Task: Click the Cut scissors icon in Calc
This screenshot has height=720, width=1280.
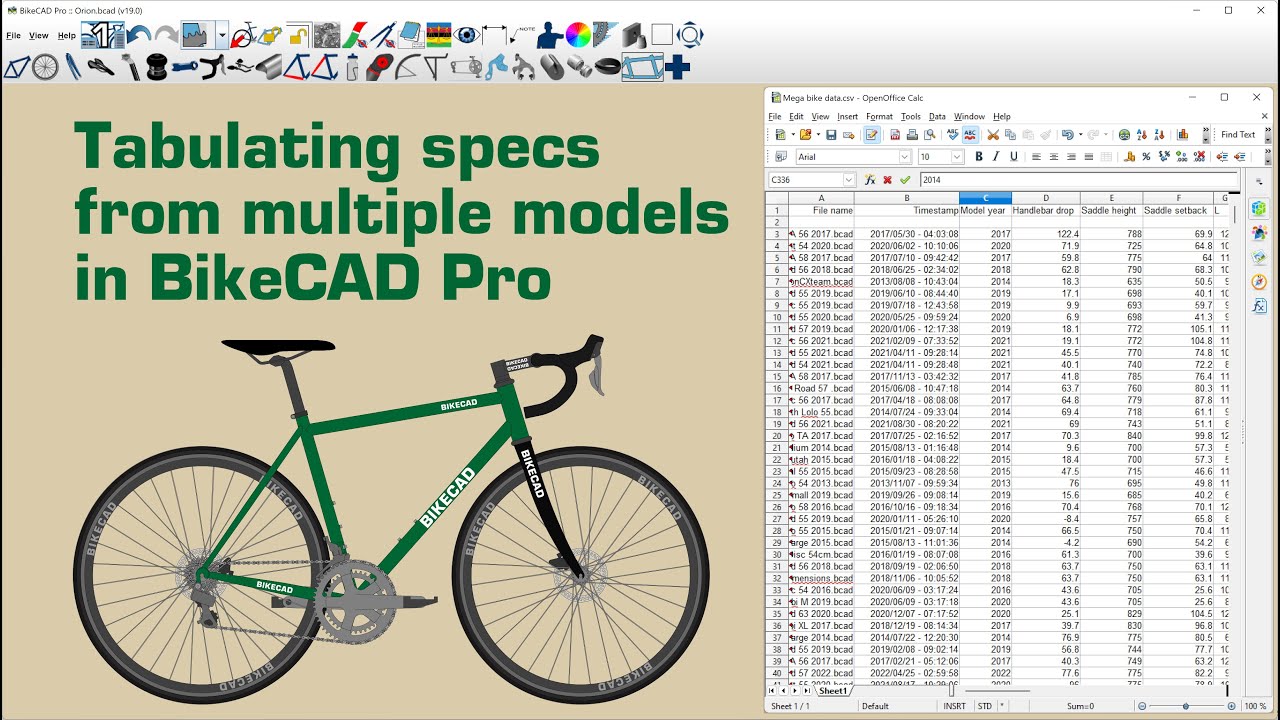Action: point(993,135)
